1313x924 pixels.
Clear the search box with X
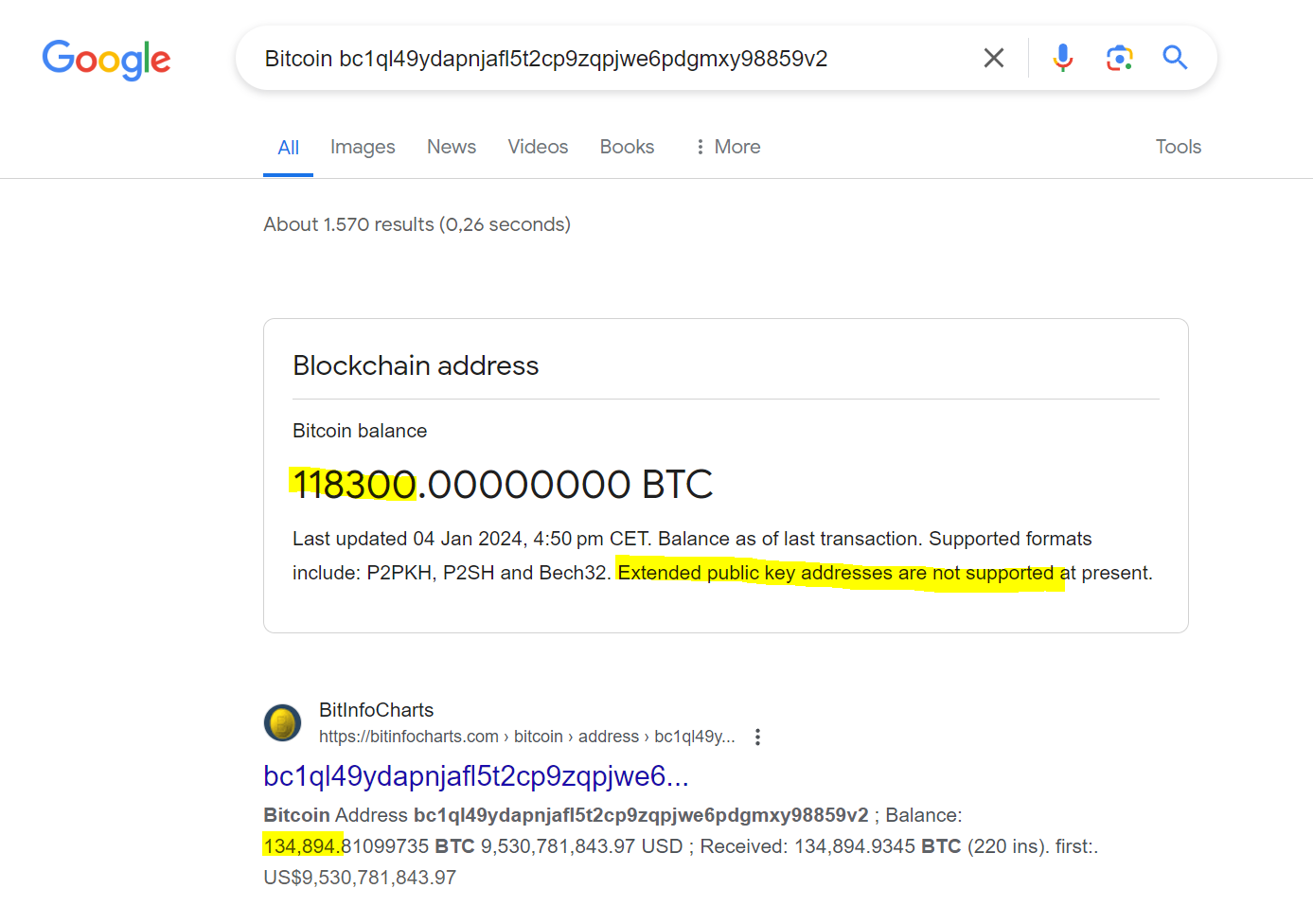(994, 58)
